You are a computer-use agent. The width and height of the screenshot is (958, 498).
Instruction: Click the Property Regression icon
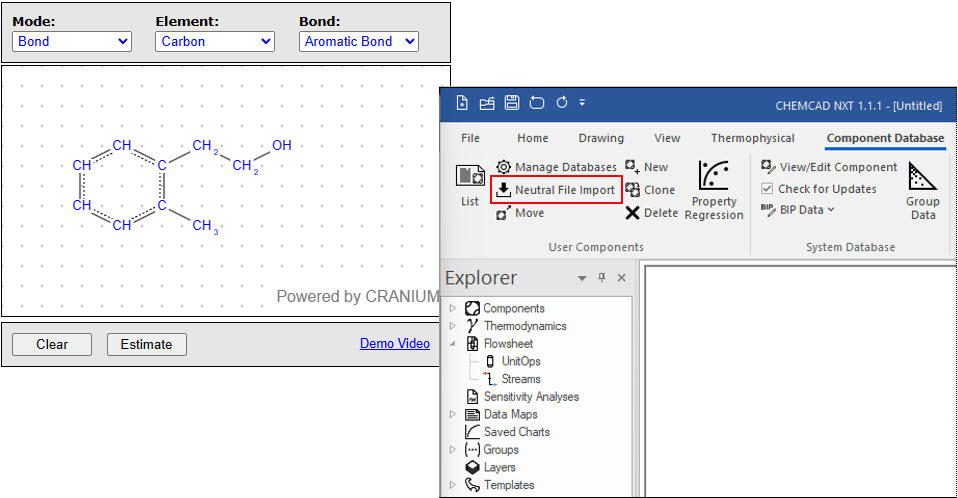coord(714,177)
